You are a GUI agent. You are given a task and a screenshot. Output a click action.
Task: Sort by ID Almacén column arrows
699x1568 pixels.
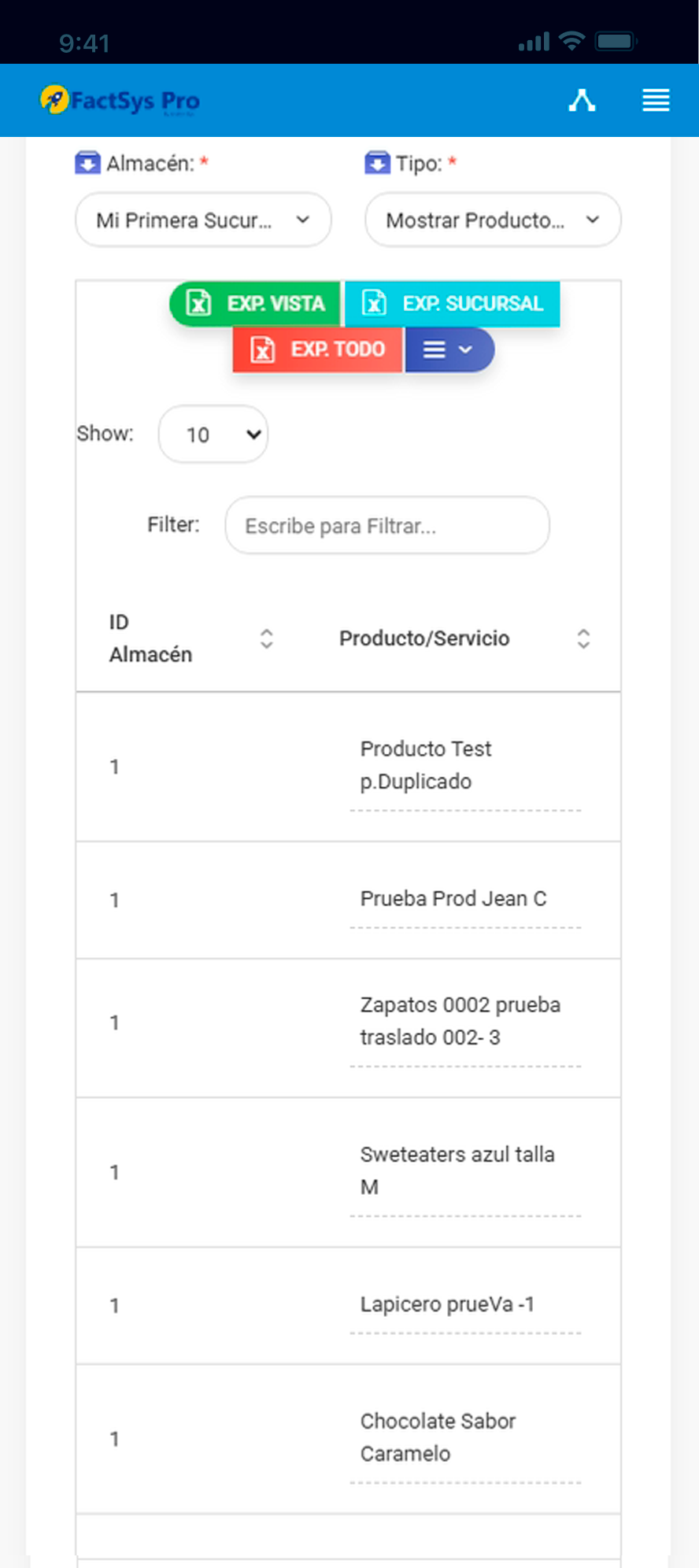click(x=267, y=638)
